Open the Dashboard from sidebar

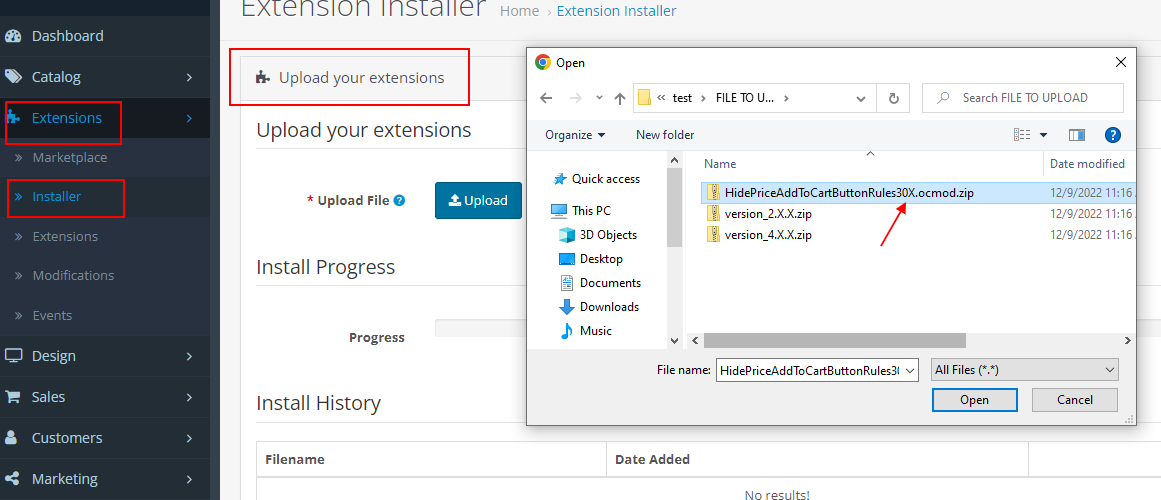click(x=67, y=36)
